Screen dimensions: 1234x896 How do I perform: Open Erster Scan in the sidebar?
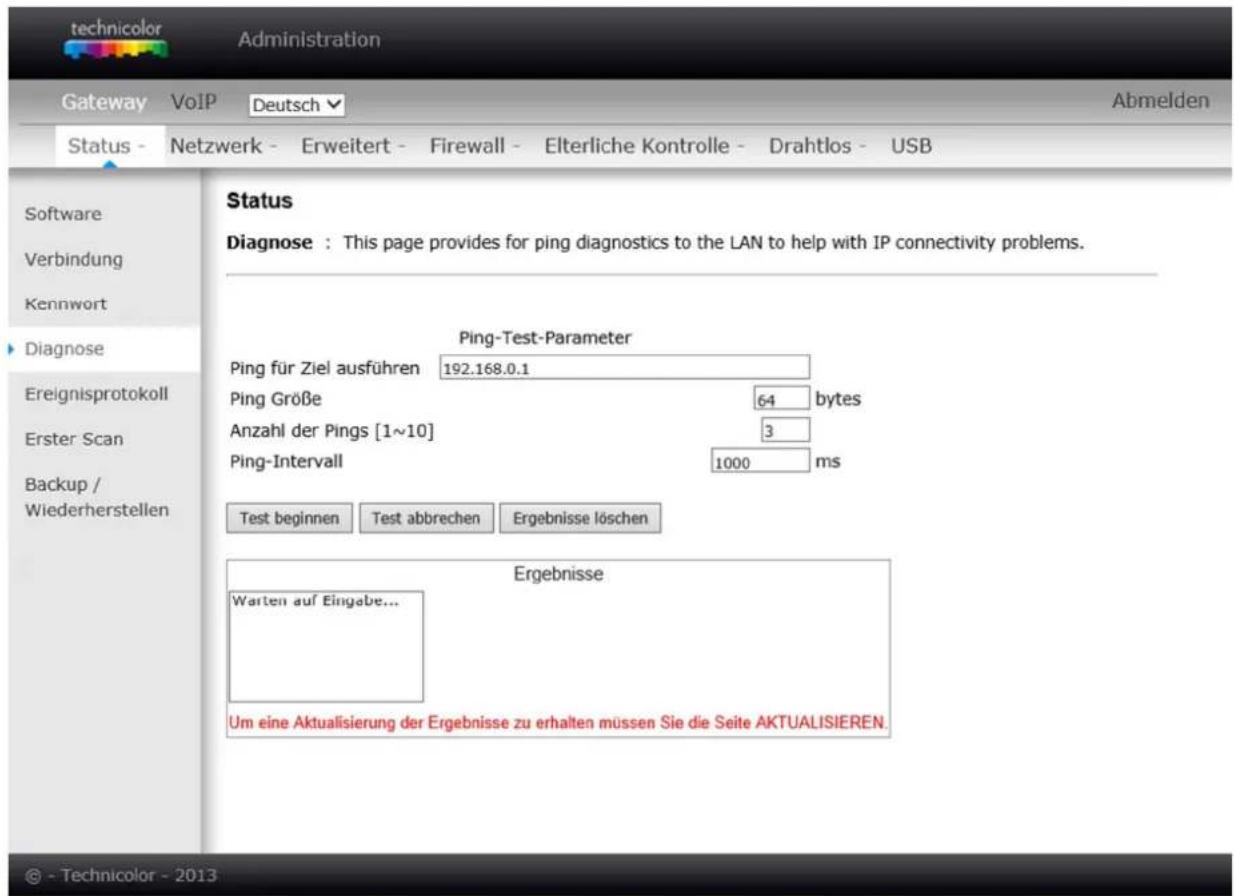click(x=73, y=438)
